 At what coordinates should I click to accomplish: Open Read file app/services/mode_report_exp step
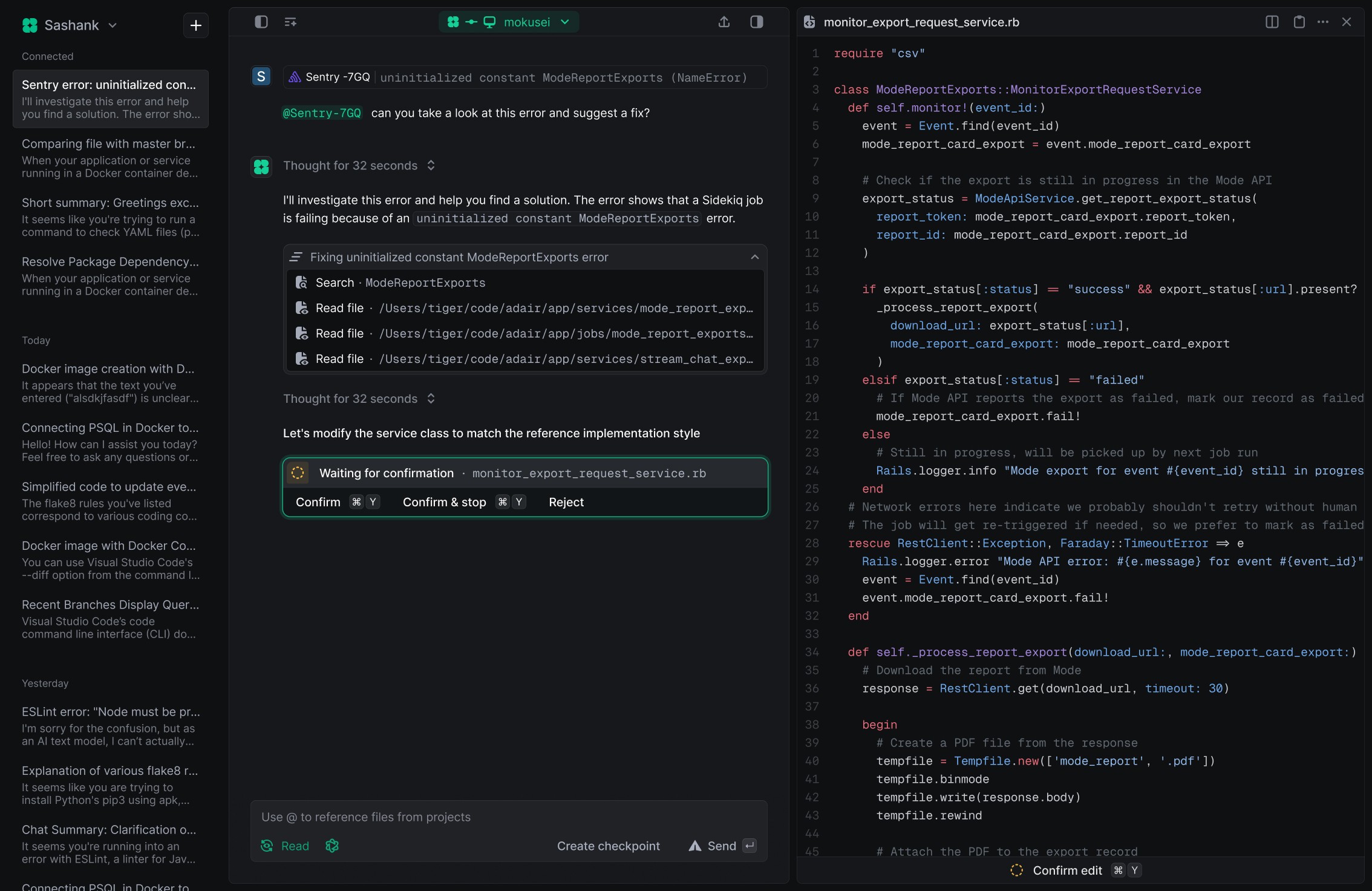point(525,308)
